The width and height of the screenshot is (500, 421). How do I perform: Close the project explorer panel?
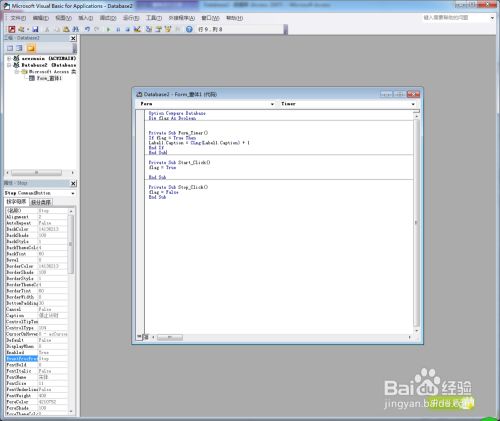(73, 38)
